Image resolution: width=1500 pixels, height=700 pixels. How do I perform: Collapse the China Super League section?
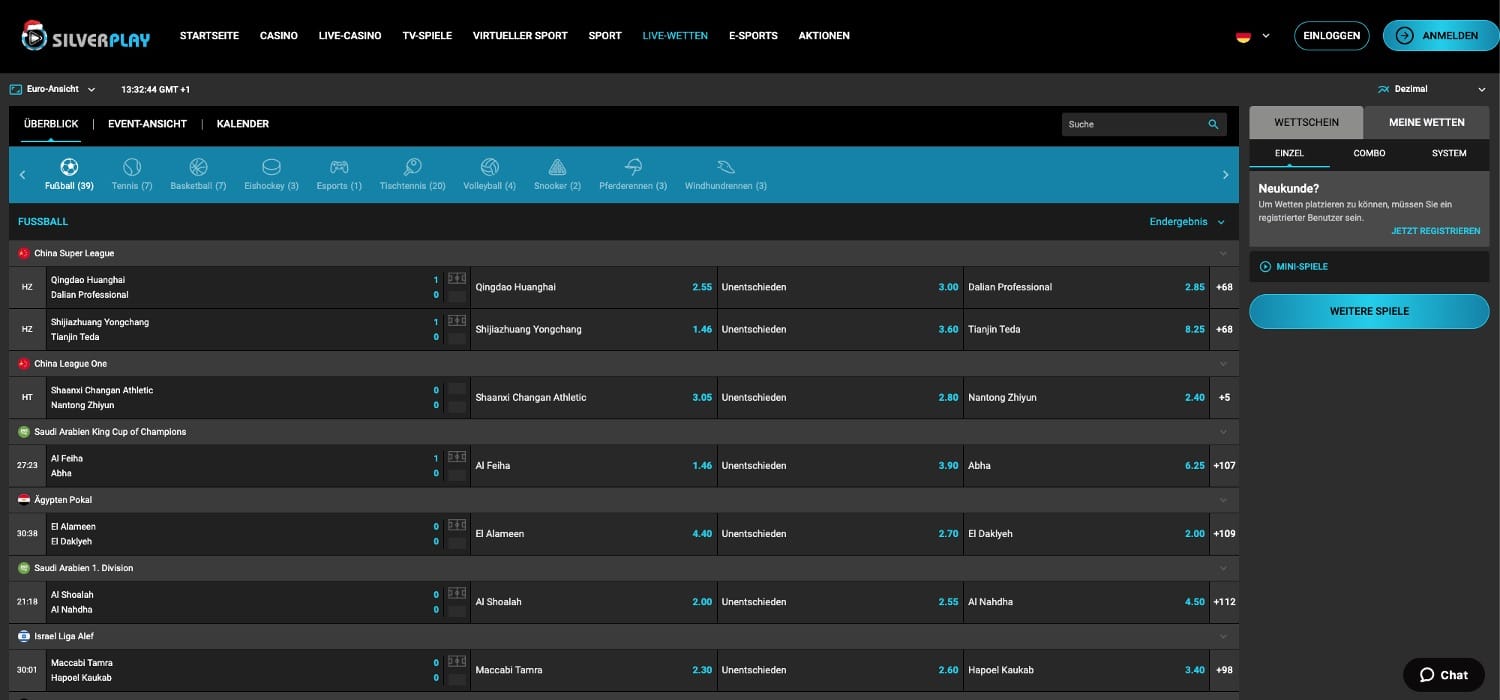pyautogui.click(x=1222, y=254)
